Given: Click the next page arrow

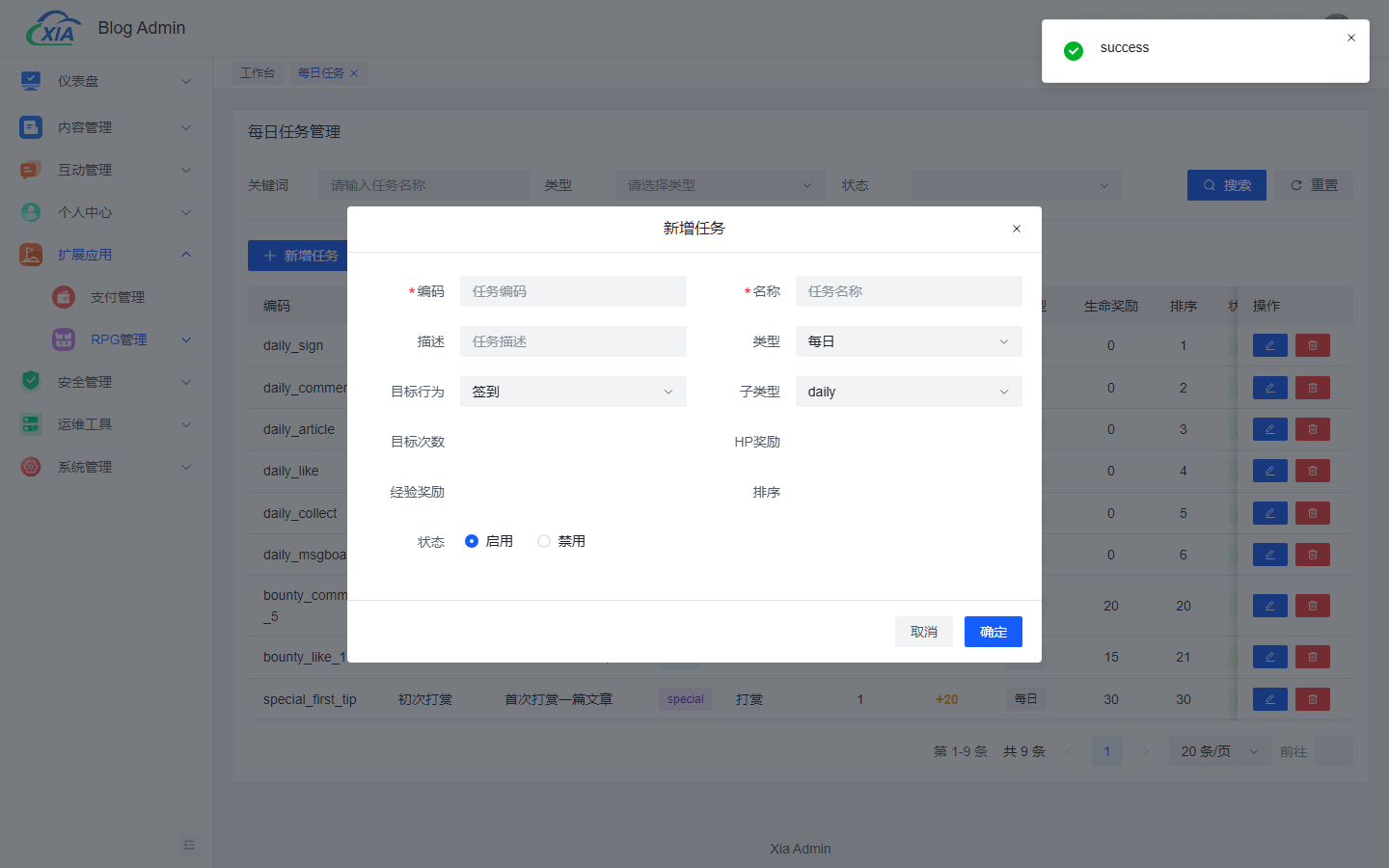Looking at the screenshot, I should pyautogui.click(x=1146, y=751).
